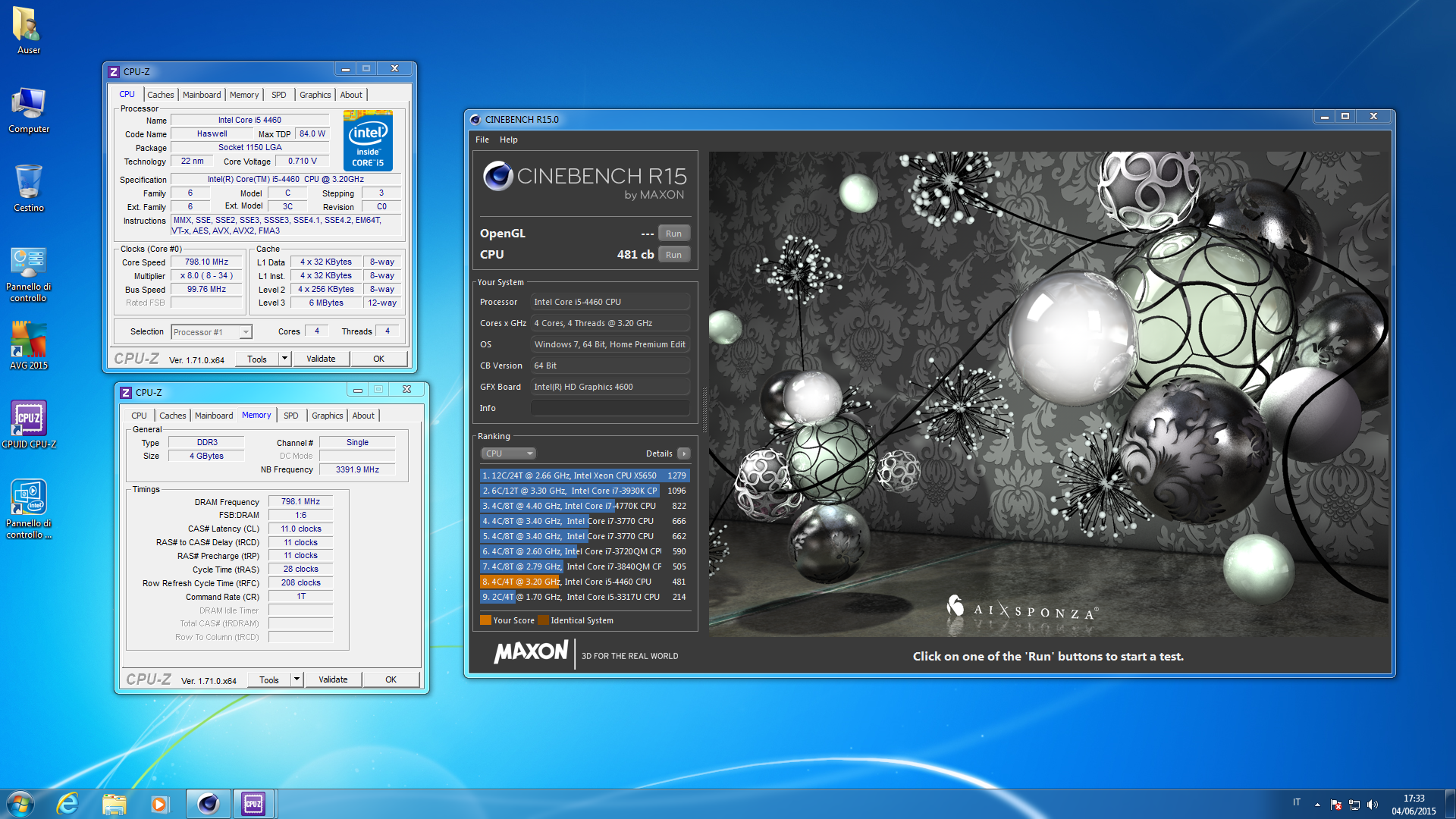1456x819 pixels.
Task: Open Windows Media Player from the taskbar
Action: click(x=159, y=804)
